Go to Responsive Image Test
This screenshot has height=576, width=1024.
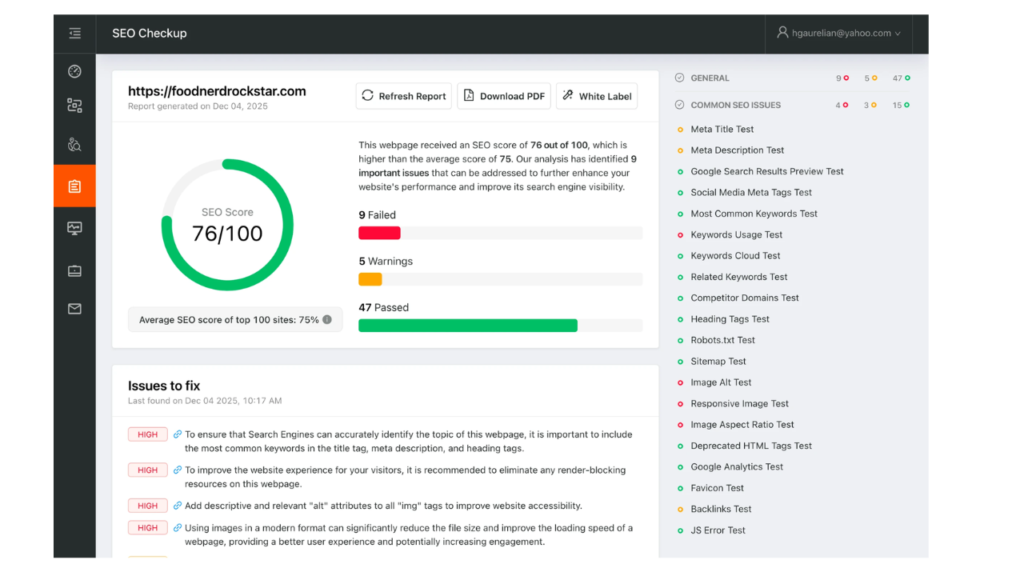click(739, 404)
